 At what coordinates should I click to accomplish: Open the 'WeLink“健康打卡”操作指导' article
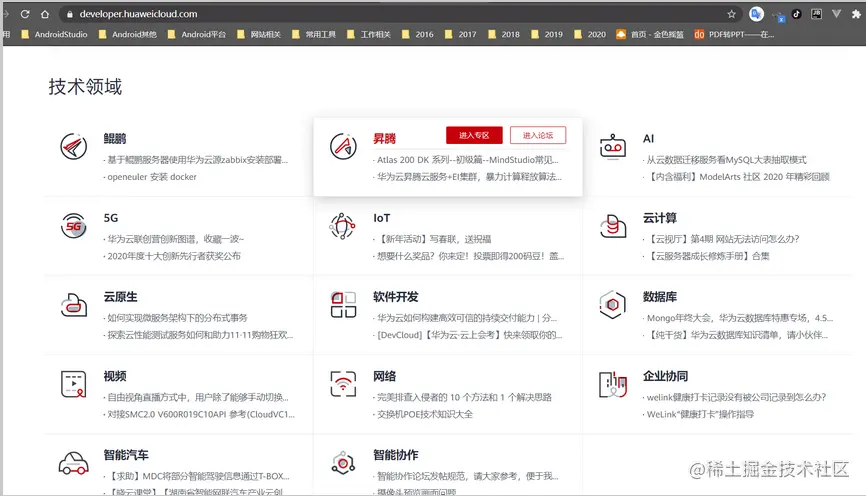point(700,414)
